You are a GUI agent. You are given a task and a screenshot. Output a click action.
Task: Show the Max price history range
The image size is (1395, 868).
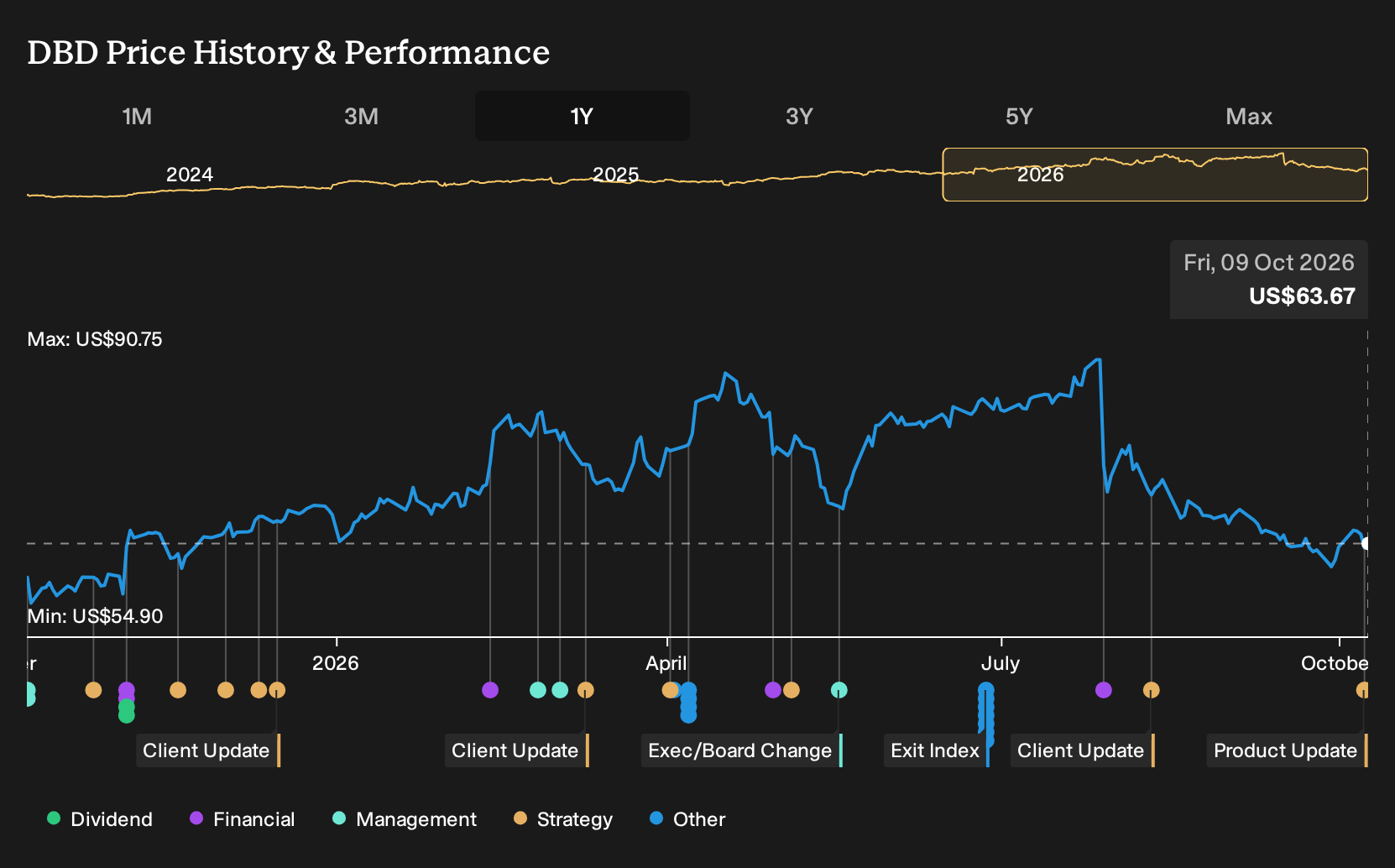(x=1249, y=116)
